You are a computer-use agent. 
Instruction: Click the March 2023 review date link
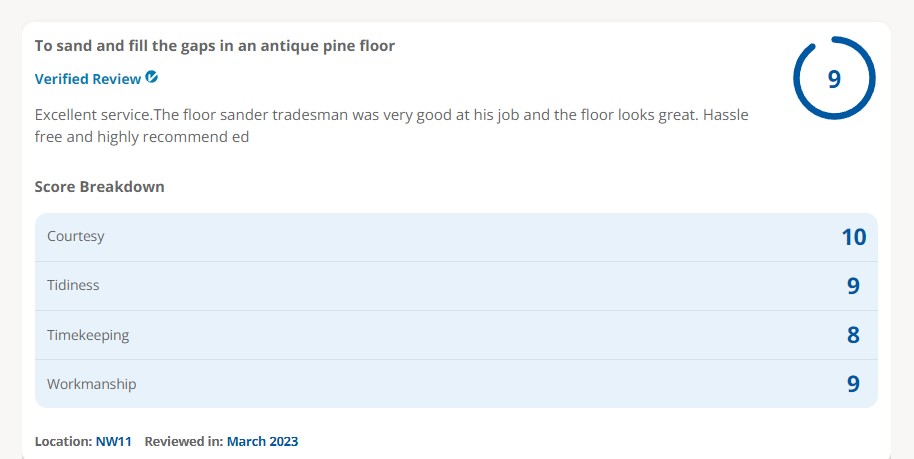pyautogui.click(x=262, y=441)
